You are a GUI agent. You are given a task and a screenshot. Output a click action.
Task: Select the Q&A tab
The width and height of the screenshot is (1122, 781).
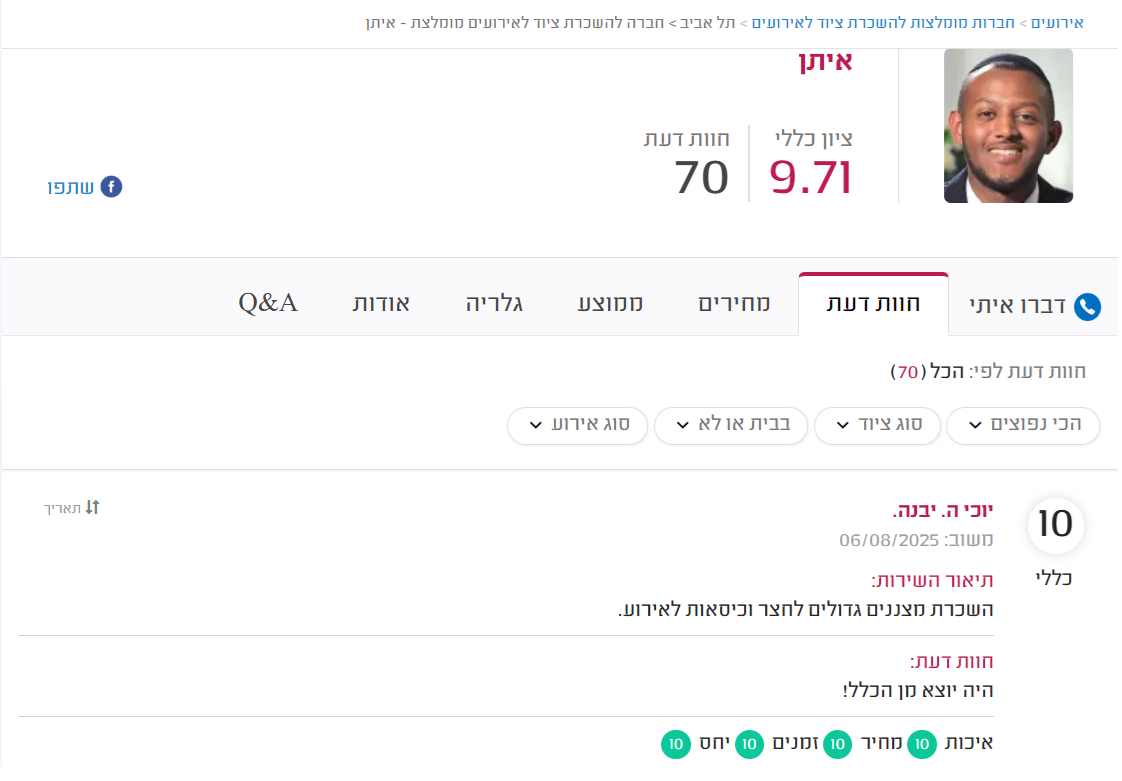(x=268, y=304)
